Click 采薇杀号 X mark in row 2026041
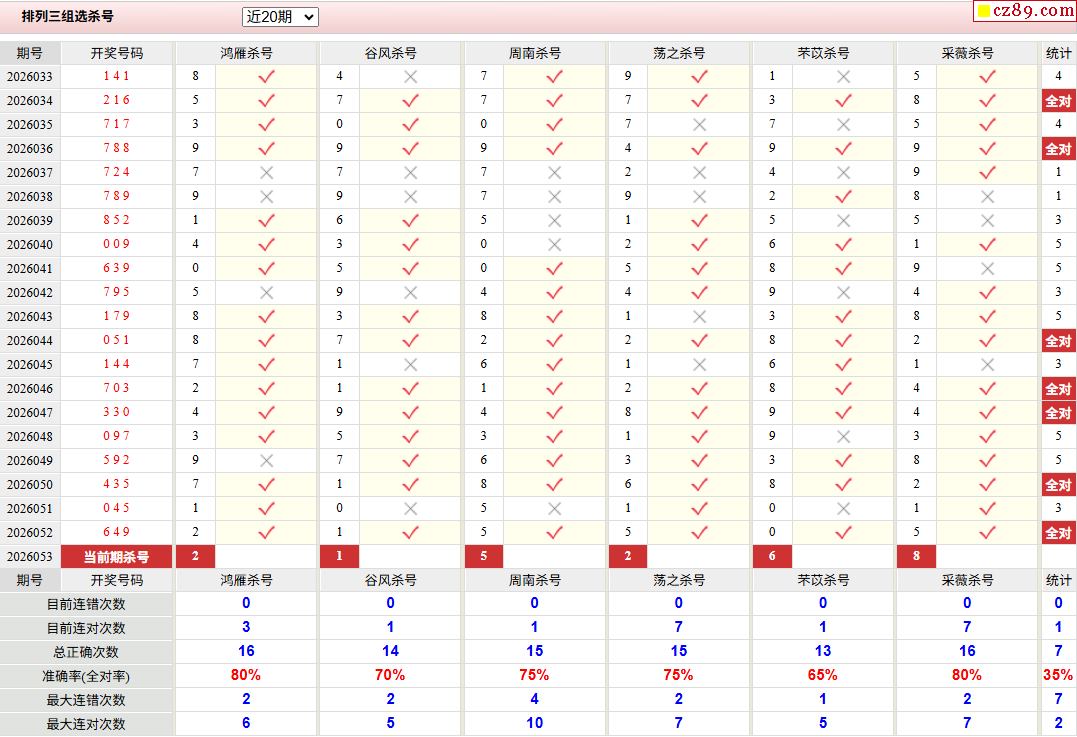Viewport: 1077px width, 737px height. click(987, 268)
